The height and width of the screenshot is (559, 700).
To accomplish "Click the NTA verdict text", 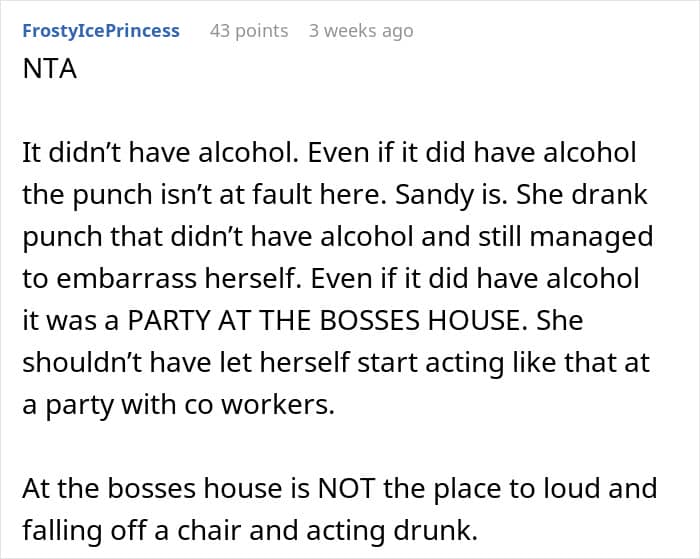I will (x=50, y=69).
